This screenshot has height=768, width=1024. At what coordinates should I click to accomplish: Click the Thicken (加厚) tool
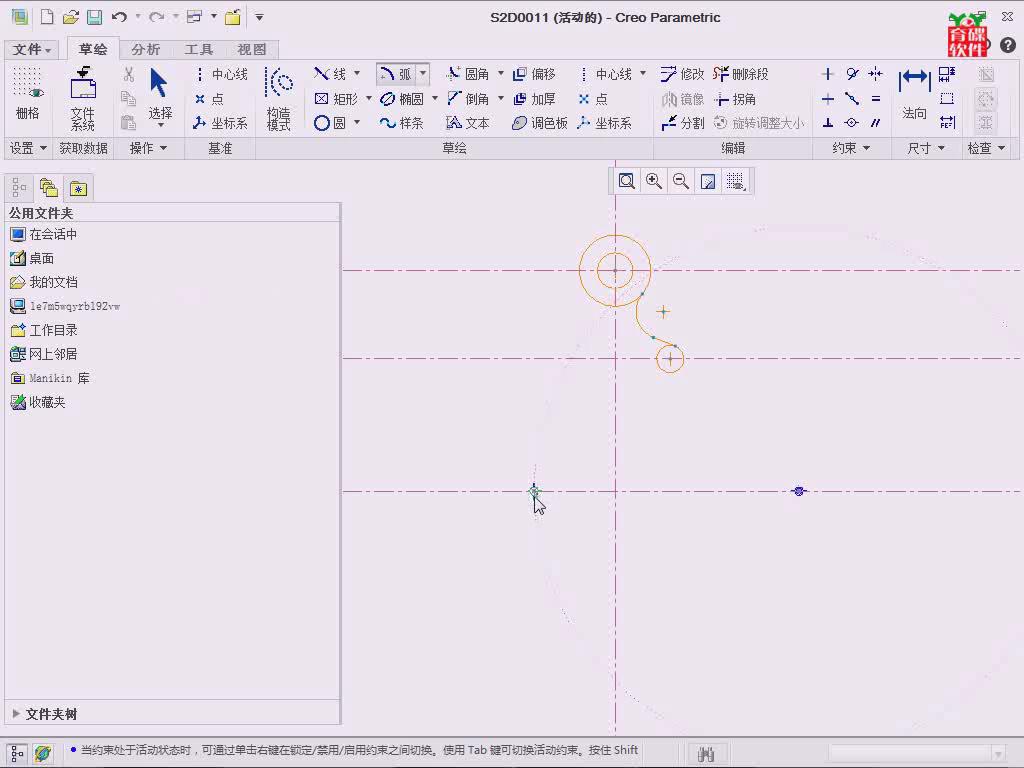pyautogui.click(x=534, y=99)
